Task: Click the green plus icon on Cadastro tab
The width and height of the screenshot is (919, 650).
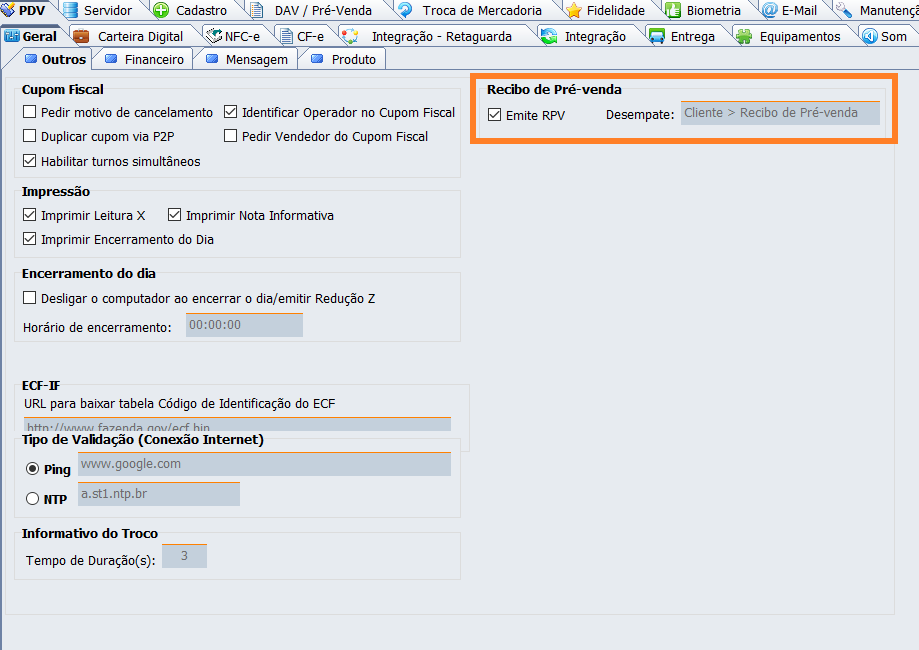Action: coord(161,11)
